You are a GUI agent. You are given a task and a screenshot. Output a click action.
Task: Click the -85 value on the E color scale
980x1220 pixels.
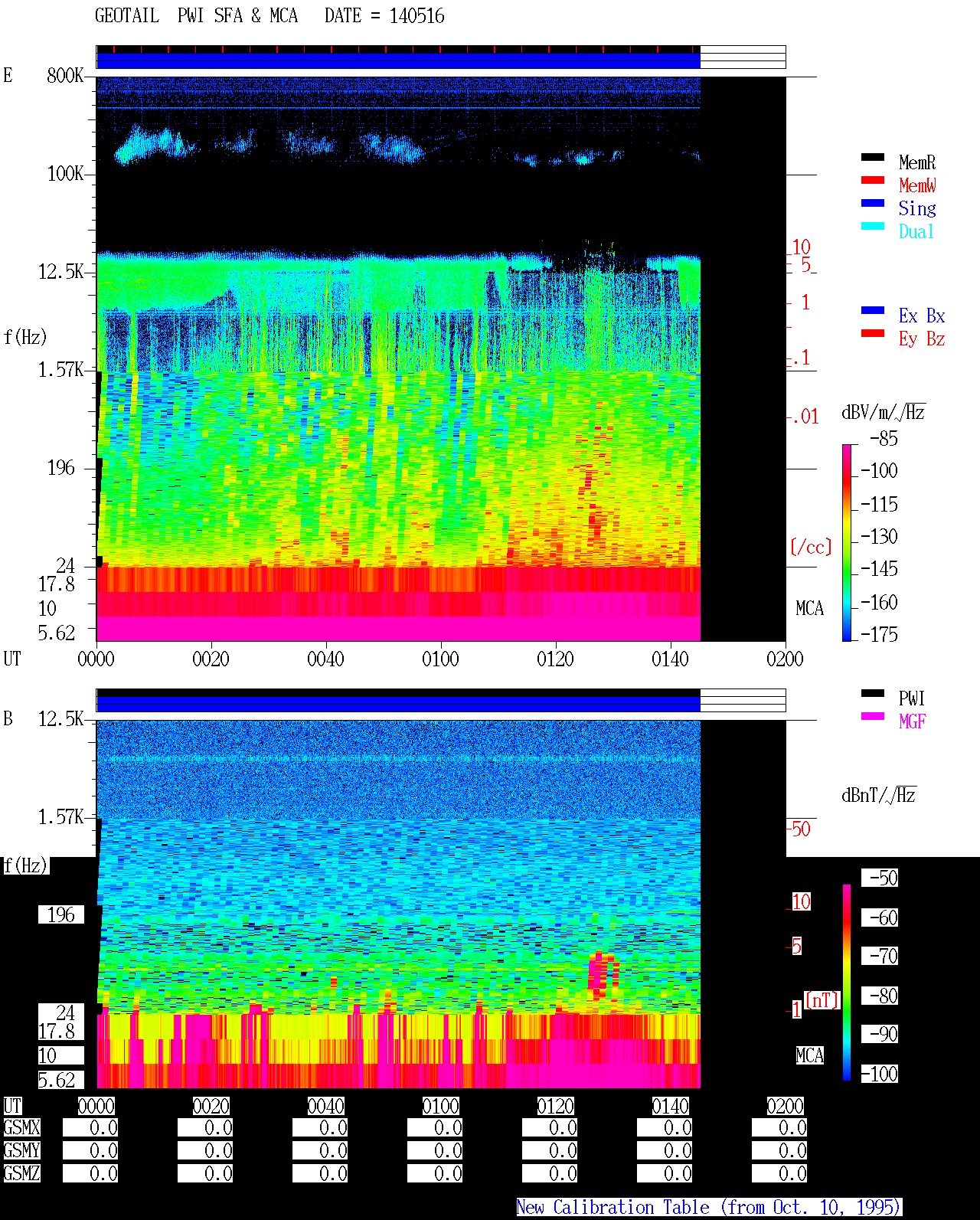pos(884,439)
